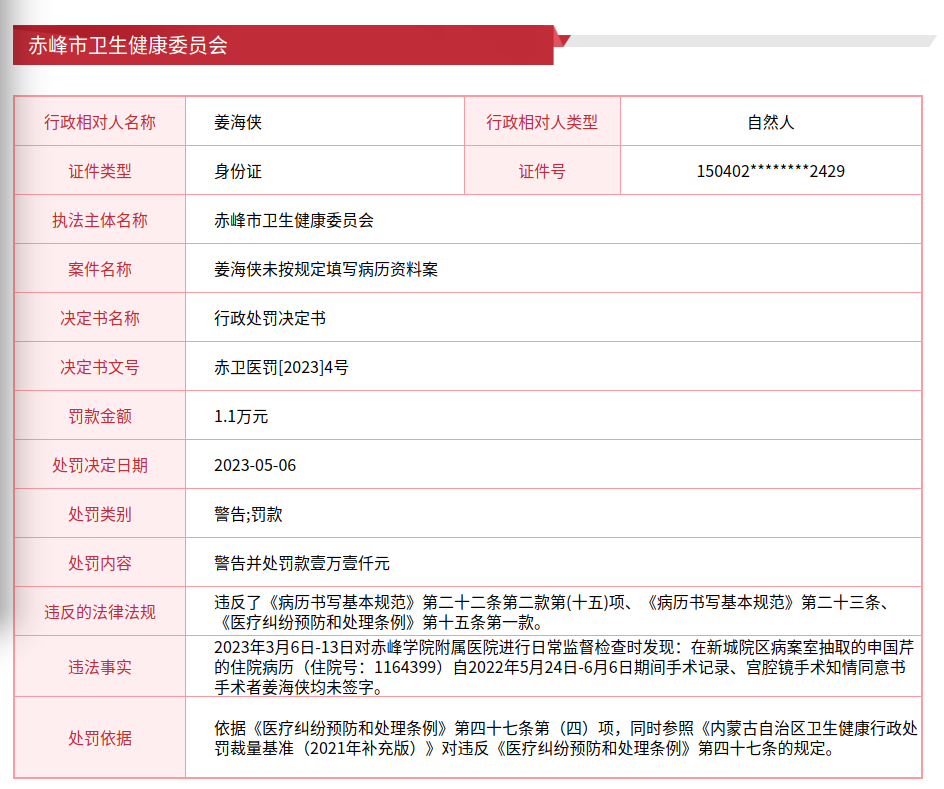The width and height of the screenshot is (944, 789).
Task: Click the value 行政处罚决定书
Action: [270, 318]
